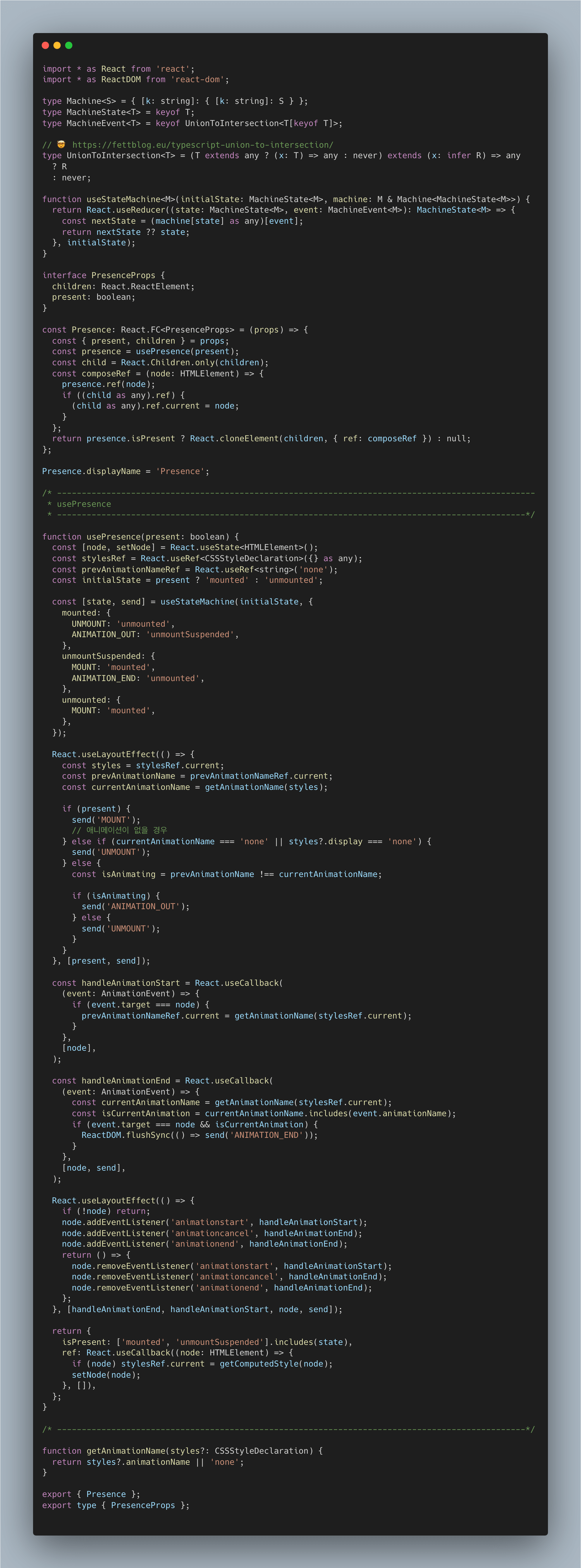Click ReactDOM.flushSync in handleAnimationEnd
Viewport: 581px width, 1568px height.
124,1135
